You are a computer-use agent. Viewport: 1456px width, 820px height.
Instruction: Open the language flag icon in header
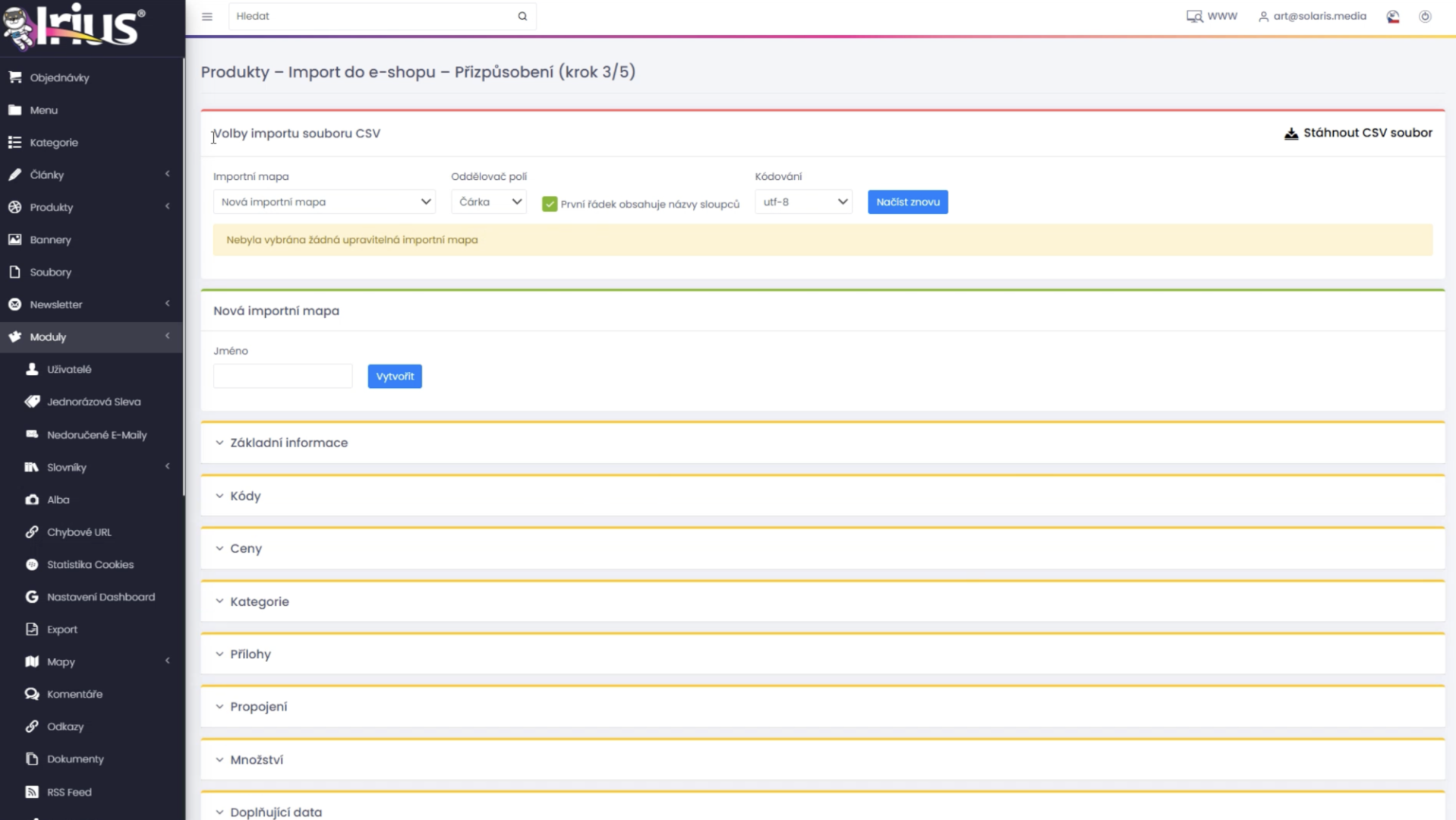tap(1393, 16)
